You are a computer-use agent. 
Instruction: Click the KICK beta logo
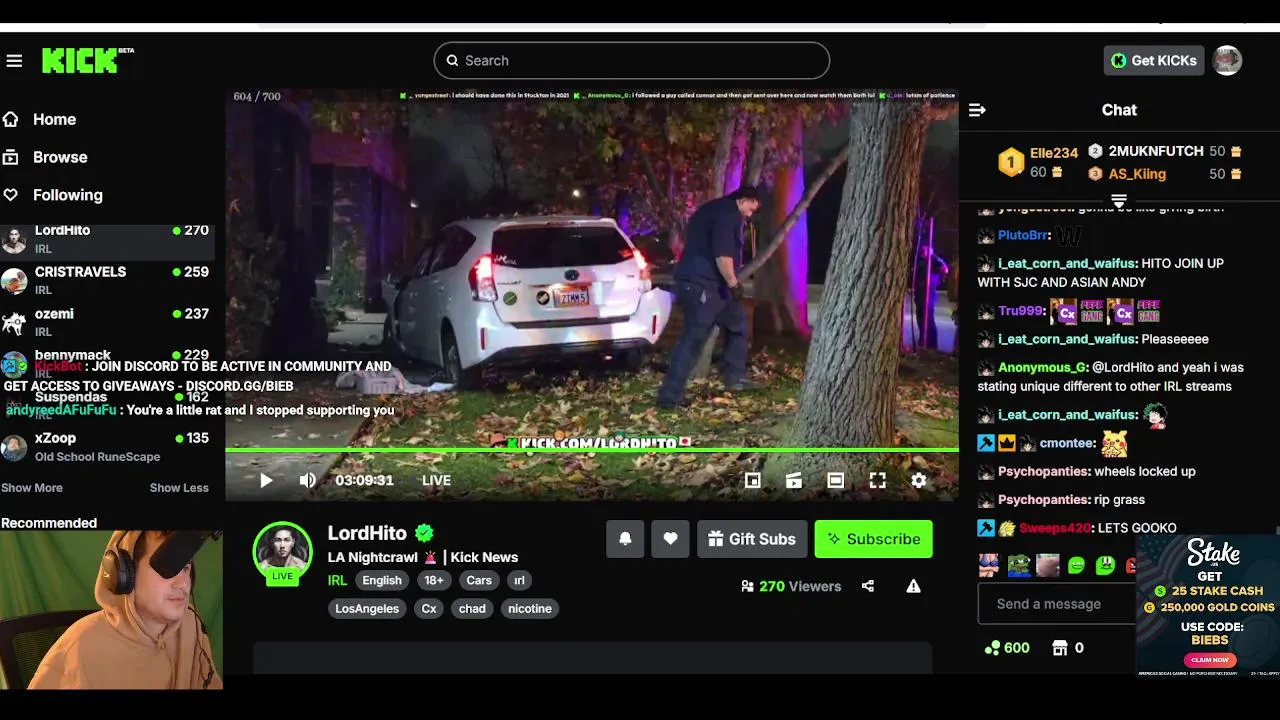click(87, 60)
